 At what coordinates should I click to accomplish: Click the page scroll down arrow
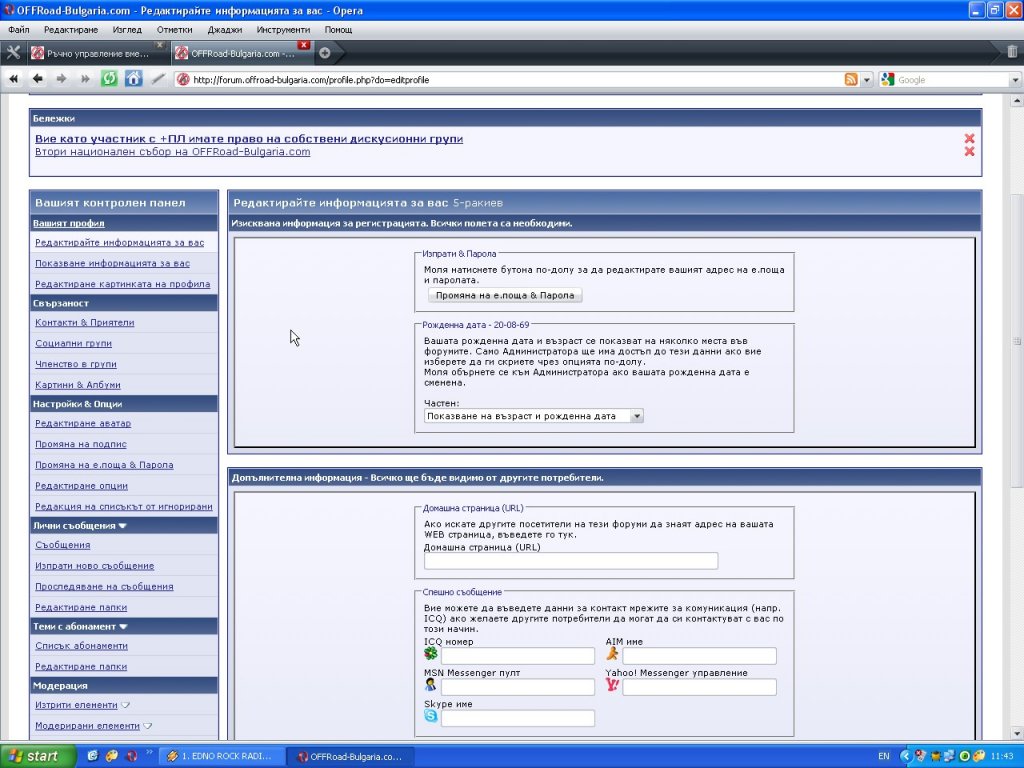1016,733
